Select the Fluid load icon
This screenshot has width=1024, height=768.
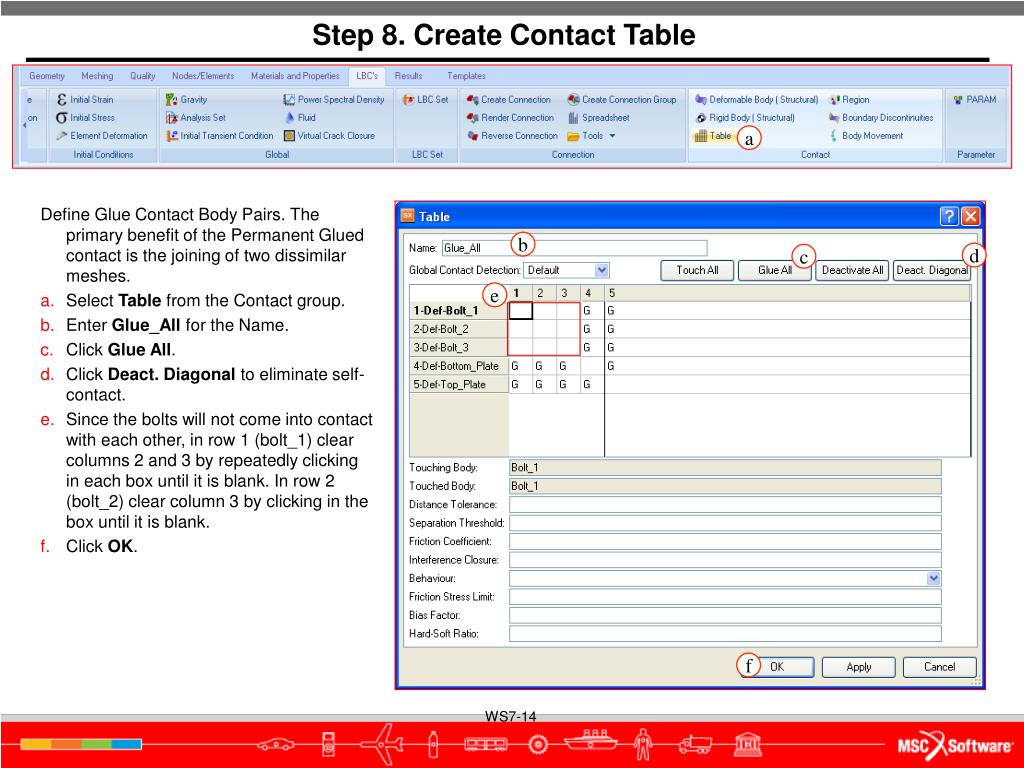(x=289, y=118)
